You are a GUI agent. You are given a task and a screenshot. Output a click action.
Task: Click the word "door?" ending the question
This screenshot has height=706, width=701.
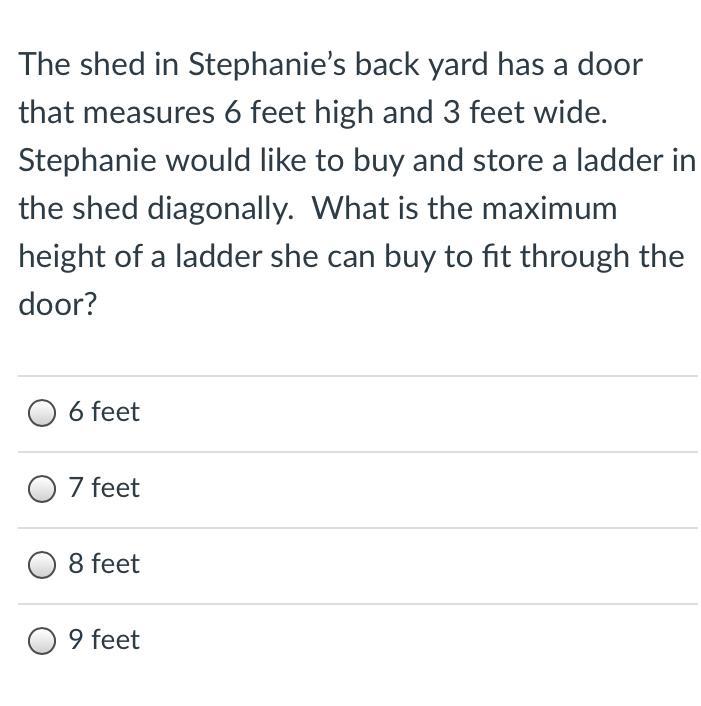pyautogui.click(x=58, y=304)
